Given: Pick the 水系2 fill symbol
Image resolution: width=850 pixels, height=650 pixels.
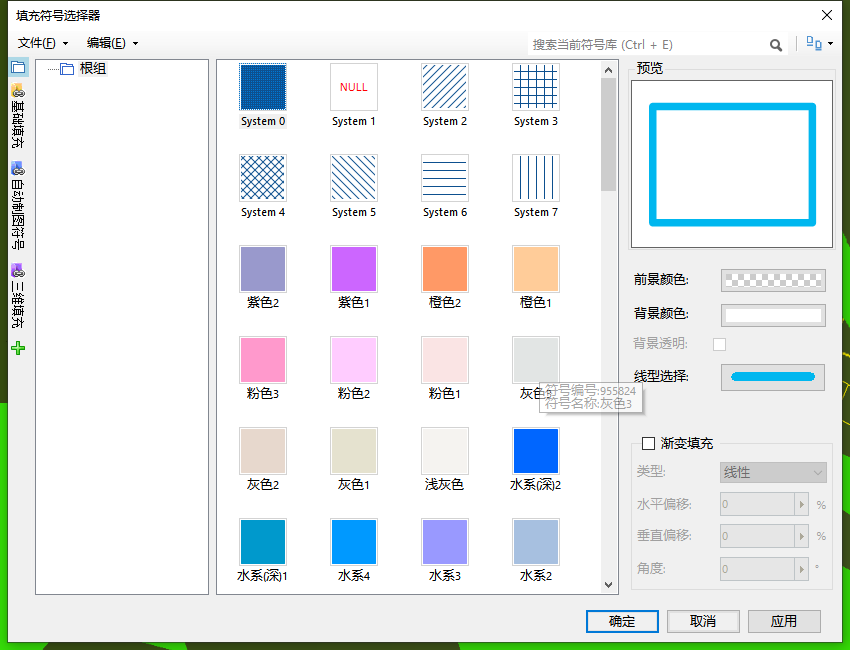Looking at the screenshot, I should (x=536, y=543).
